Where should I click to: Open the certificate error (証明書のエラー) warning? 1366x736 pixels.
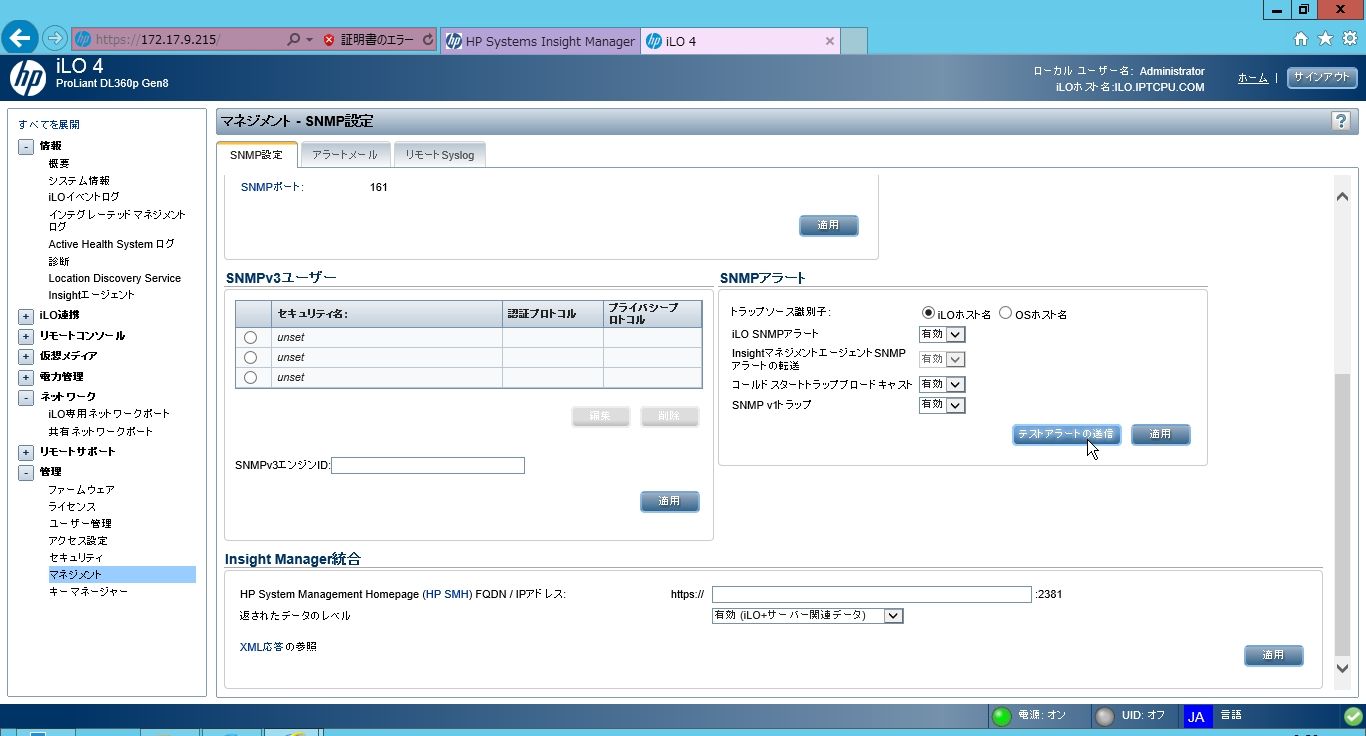click(367, 40)
